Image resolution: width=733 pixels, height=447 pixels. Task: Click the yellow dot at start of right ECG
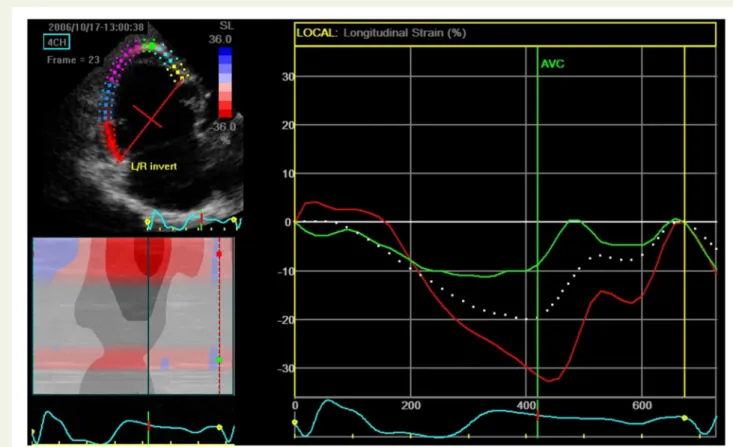[x=295, y=422]
